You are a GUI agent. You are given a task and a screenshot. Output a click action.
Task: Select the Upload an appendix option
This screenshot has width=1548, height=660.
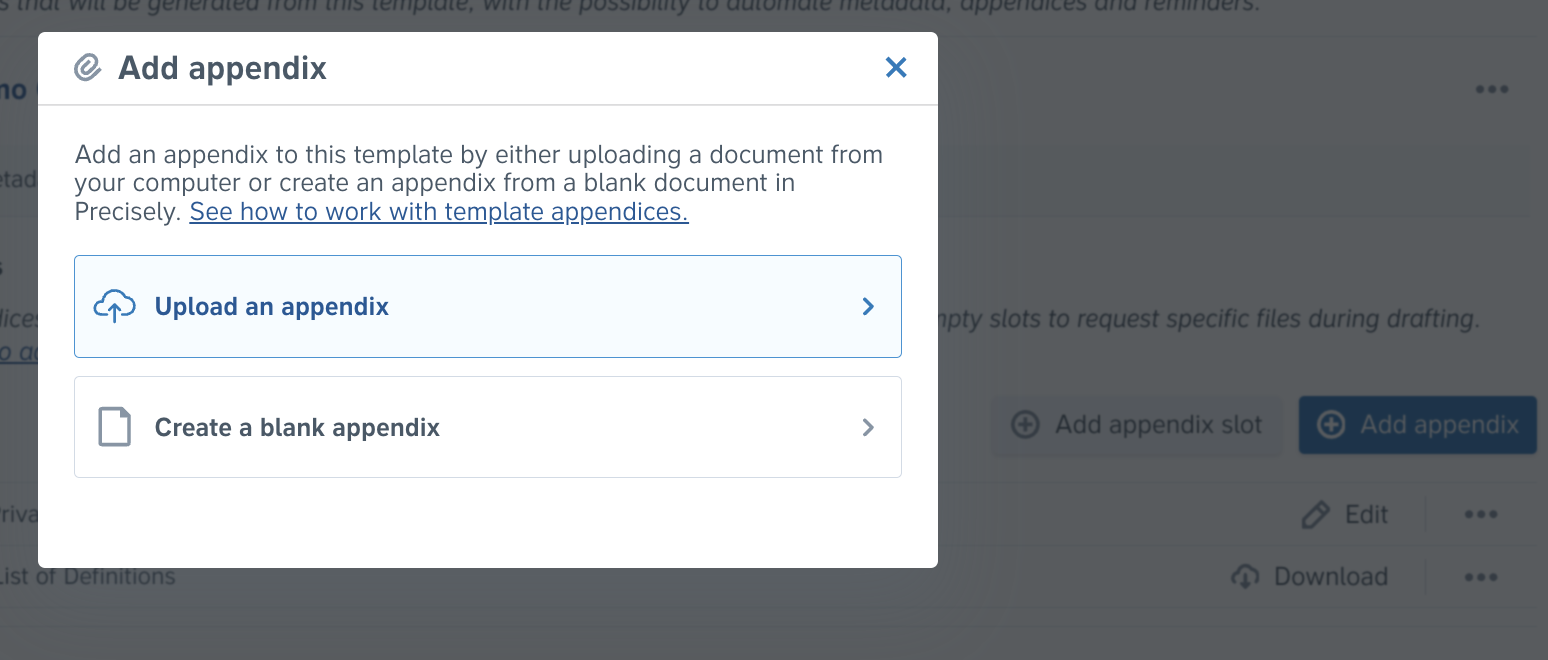487,307
